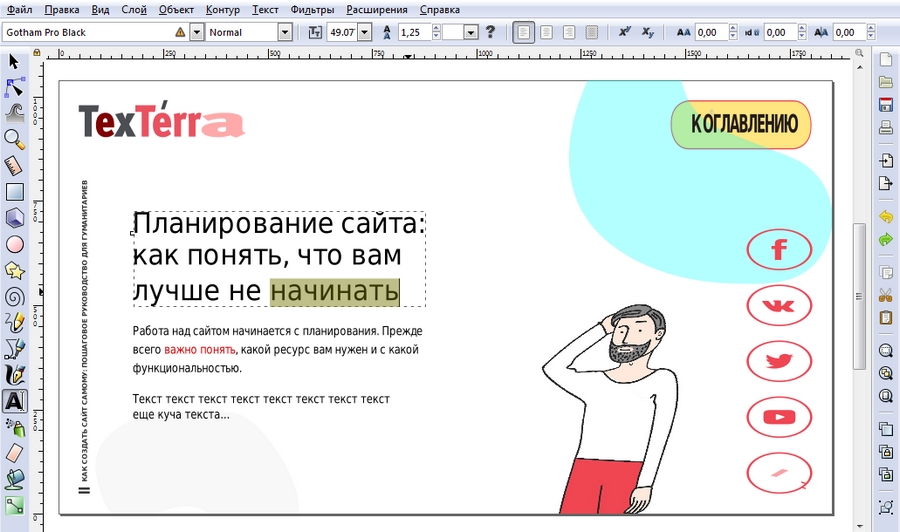Expand the Normal font style dropdown
900x532 pixels.
tap(285, 32)
